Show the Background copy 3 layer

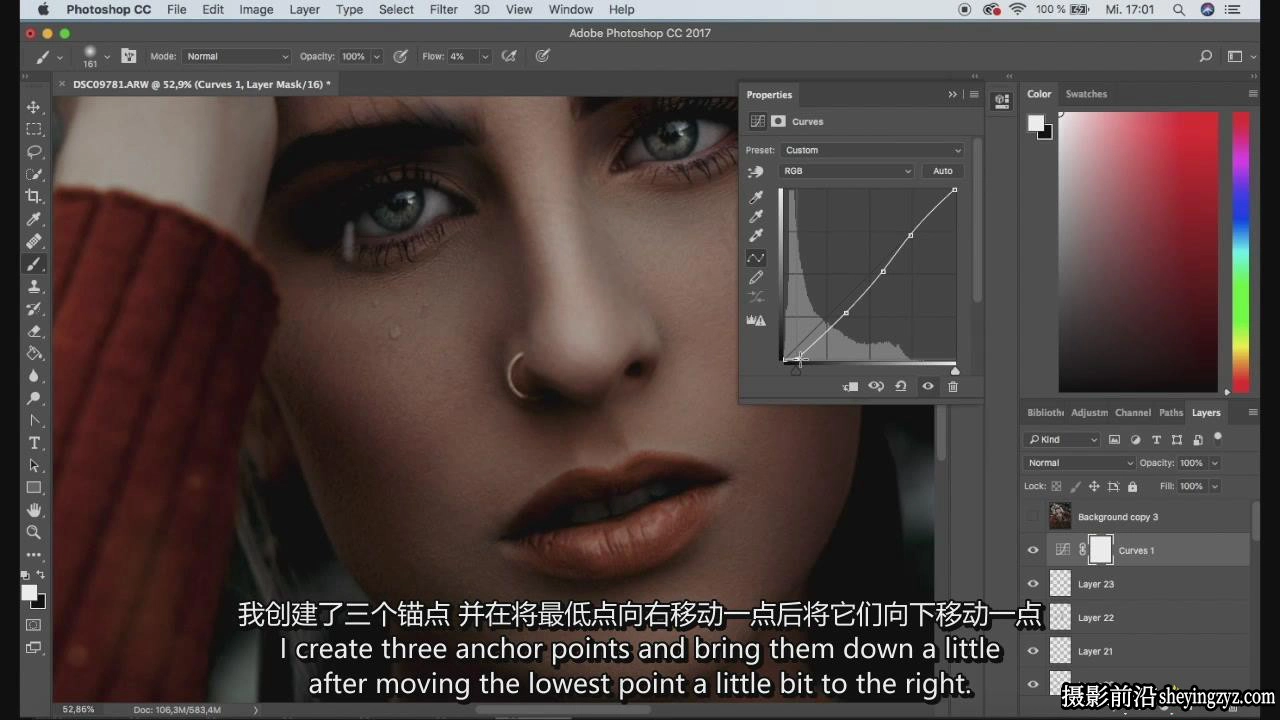(1033, 517)
